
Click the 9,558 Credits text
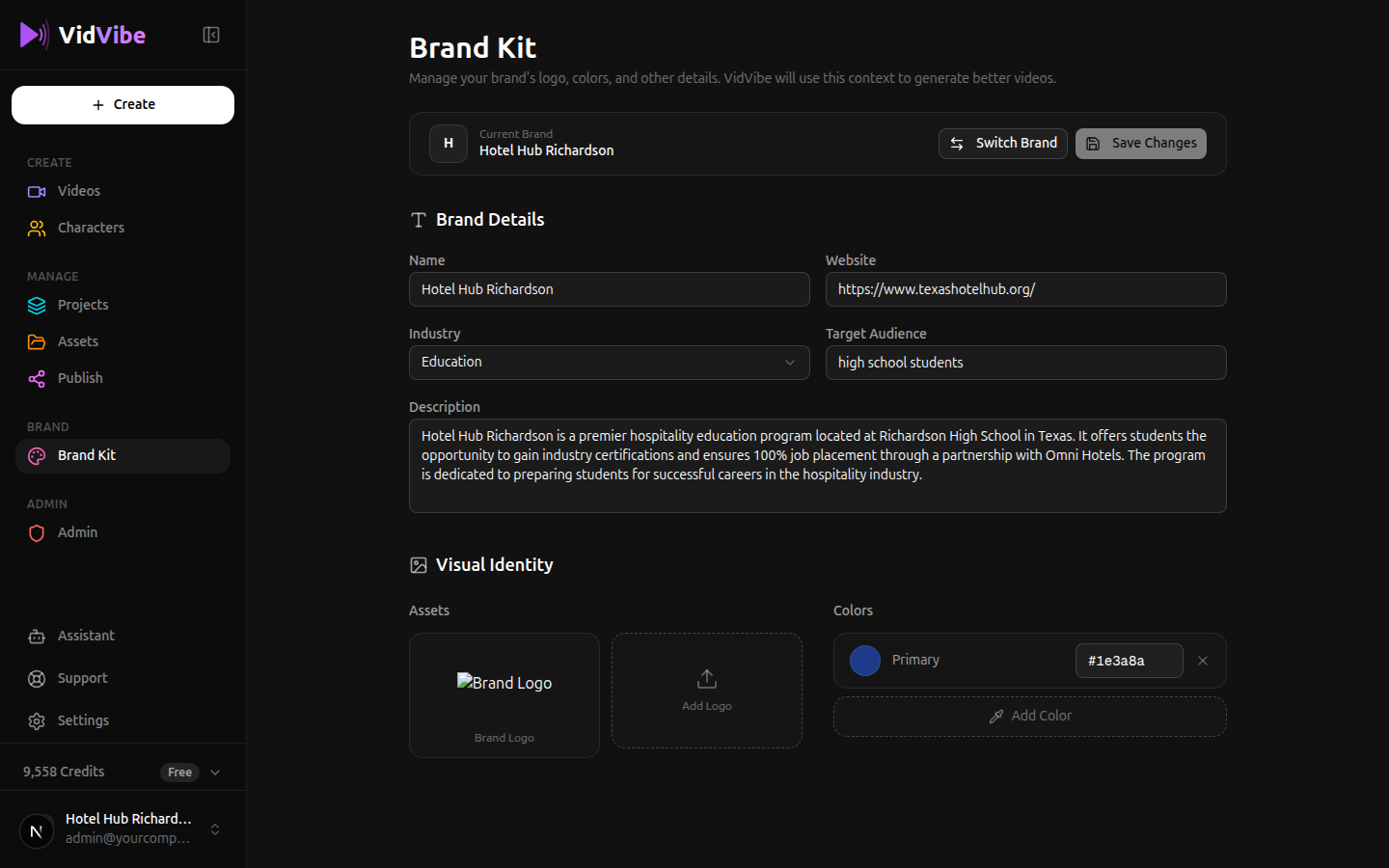pos(64,772)
